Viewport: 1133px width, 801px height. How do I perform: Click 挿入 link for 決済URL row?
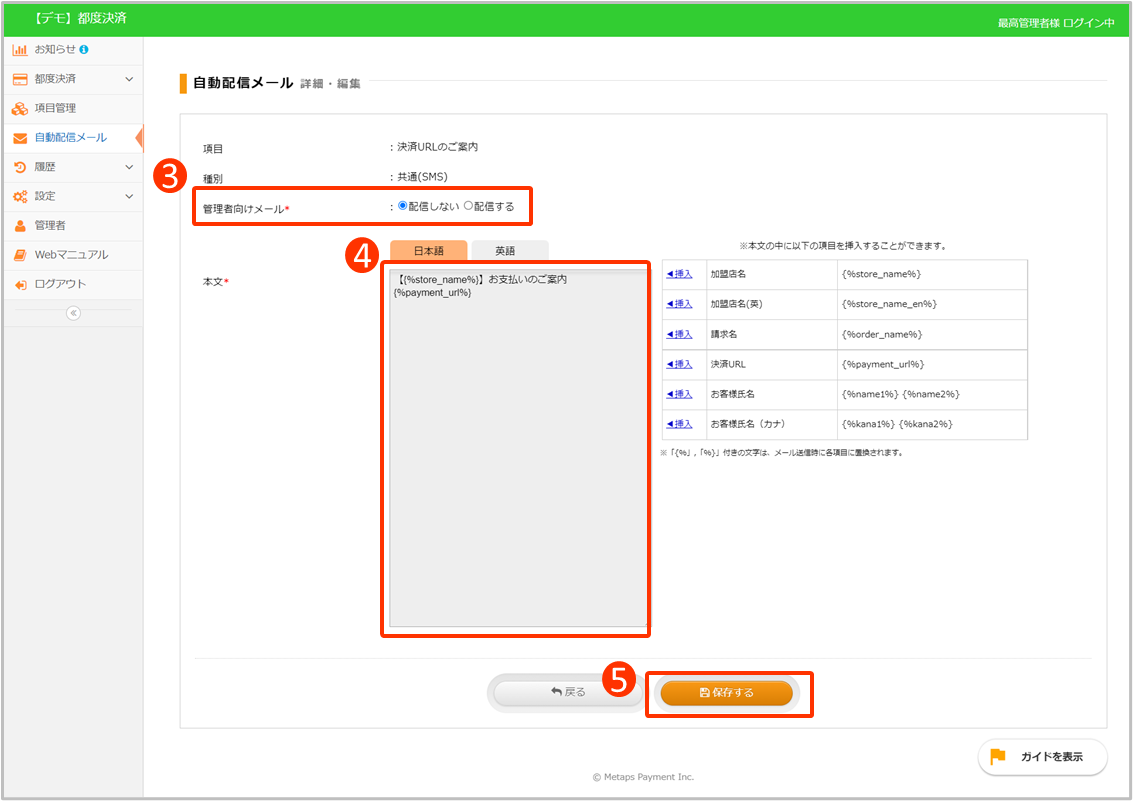coord(680,365)
